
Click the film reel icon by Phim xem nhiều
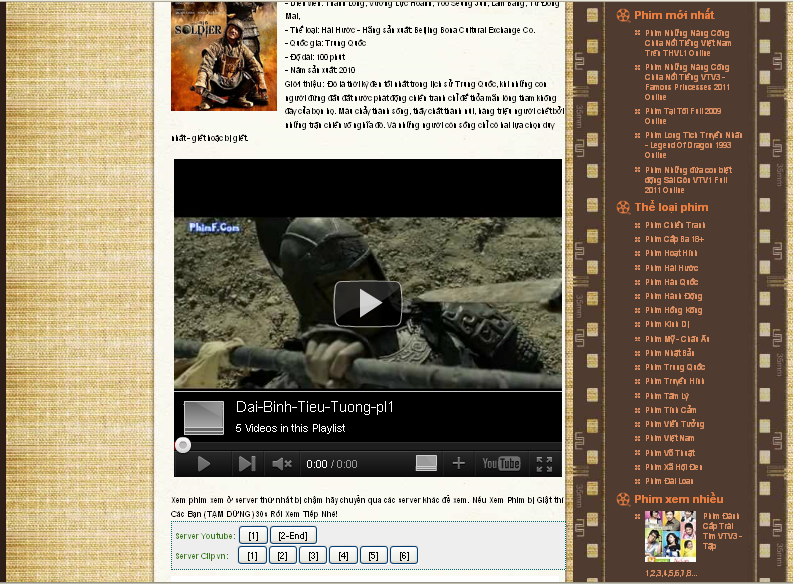[x=623, y=499]
